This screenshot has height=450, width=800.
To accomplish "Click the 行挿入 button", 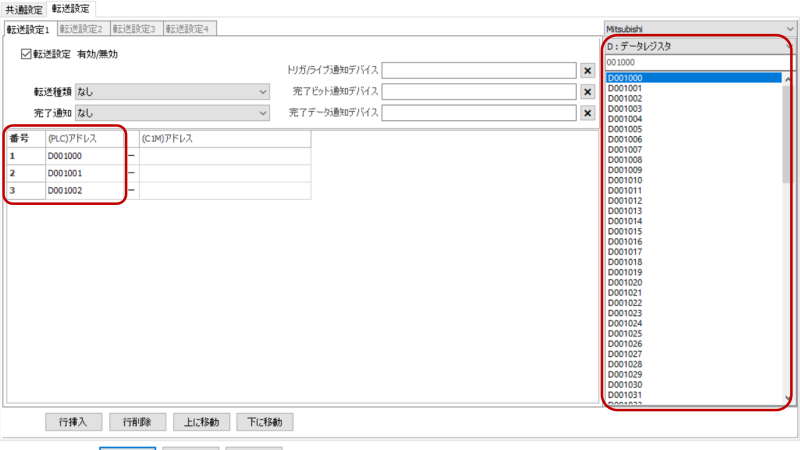I will [x=73, y=421].
